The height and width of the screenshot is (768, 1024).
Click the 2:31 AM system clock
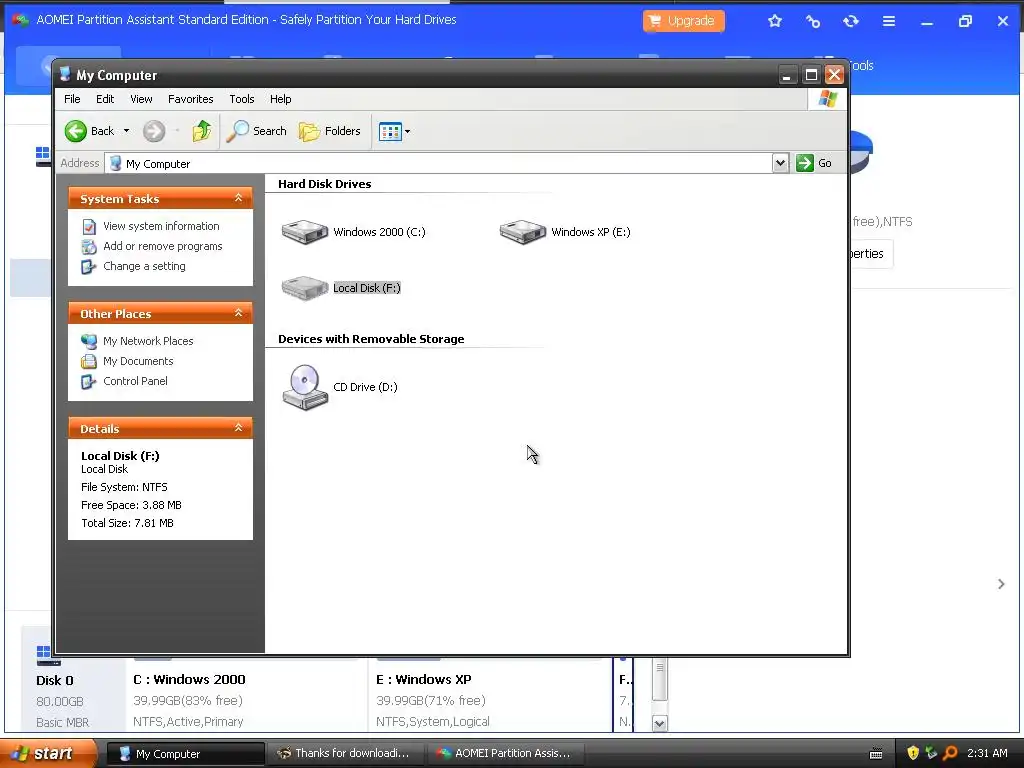tap(987, 754)
